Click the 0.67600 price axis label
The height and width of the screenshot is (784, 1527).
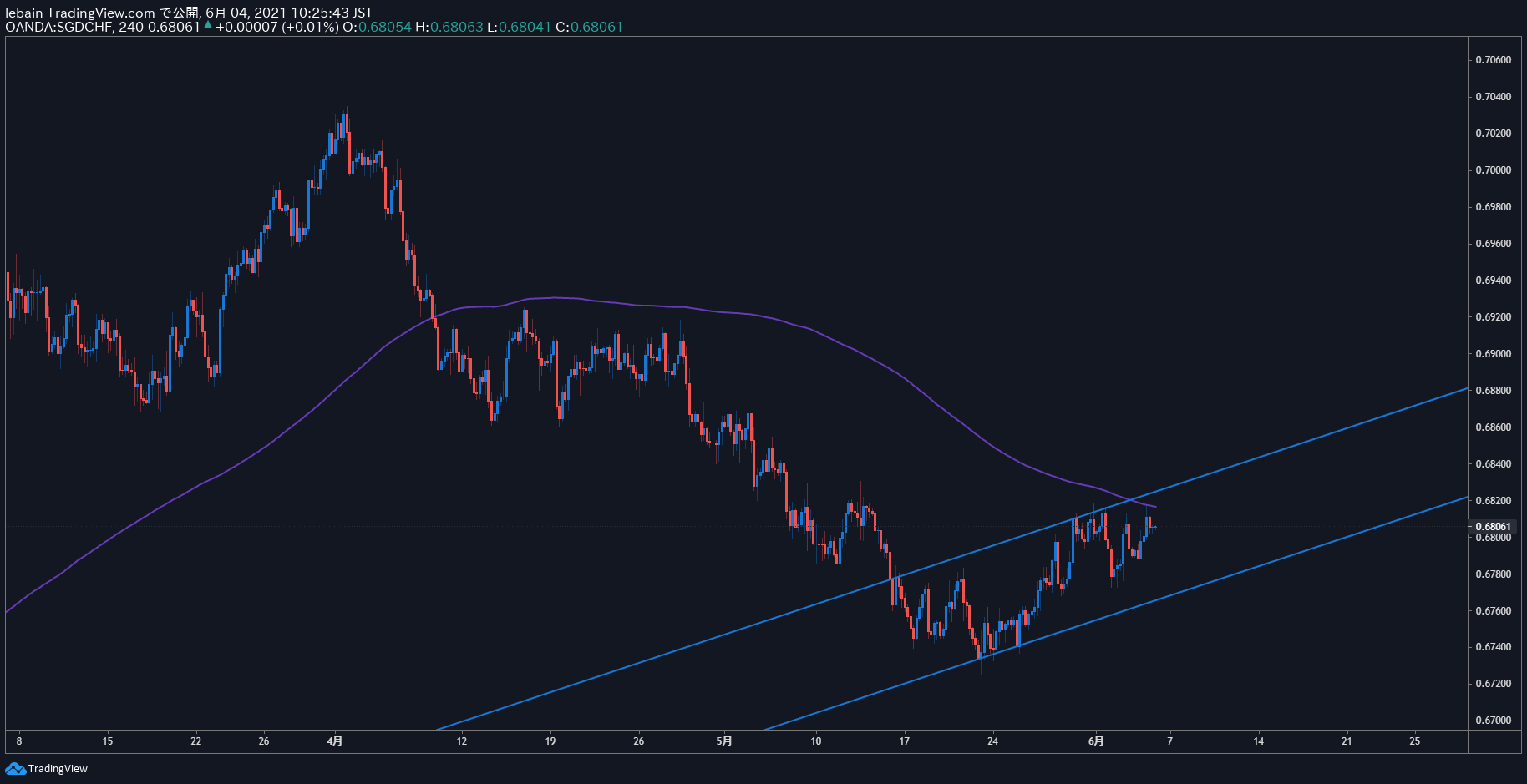click(1493, 611)
